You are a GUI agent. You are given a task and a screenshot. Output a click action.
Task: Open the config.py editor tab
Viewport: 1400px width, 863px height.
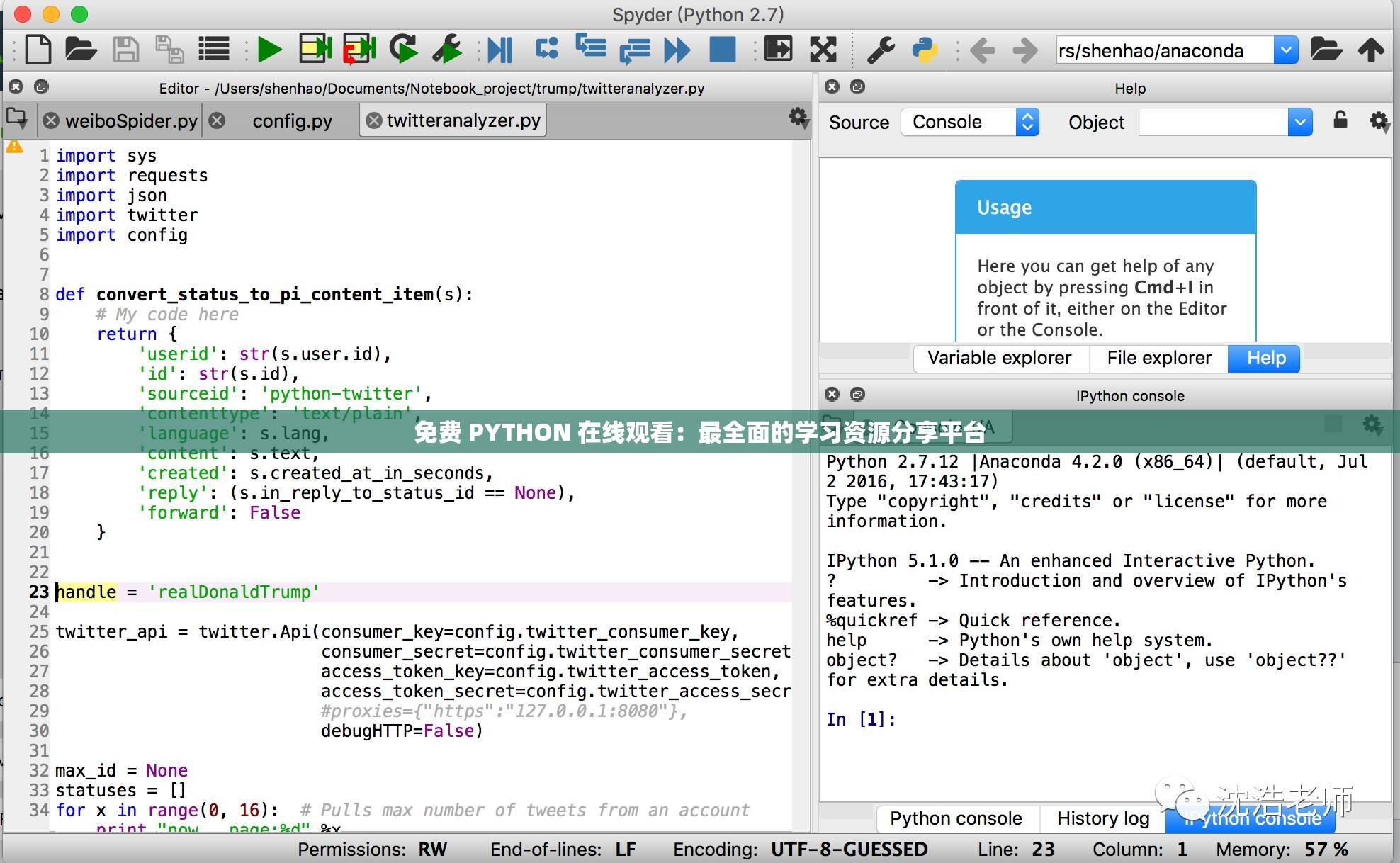290,120
